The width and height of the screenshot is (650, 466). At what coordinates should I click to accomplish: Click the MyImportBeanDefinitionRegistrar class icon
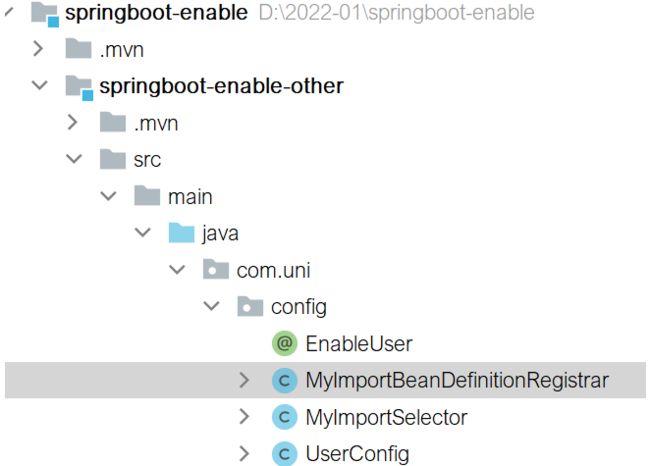click(x=284, y=380)
